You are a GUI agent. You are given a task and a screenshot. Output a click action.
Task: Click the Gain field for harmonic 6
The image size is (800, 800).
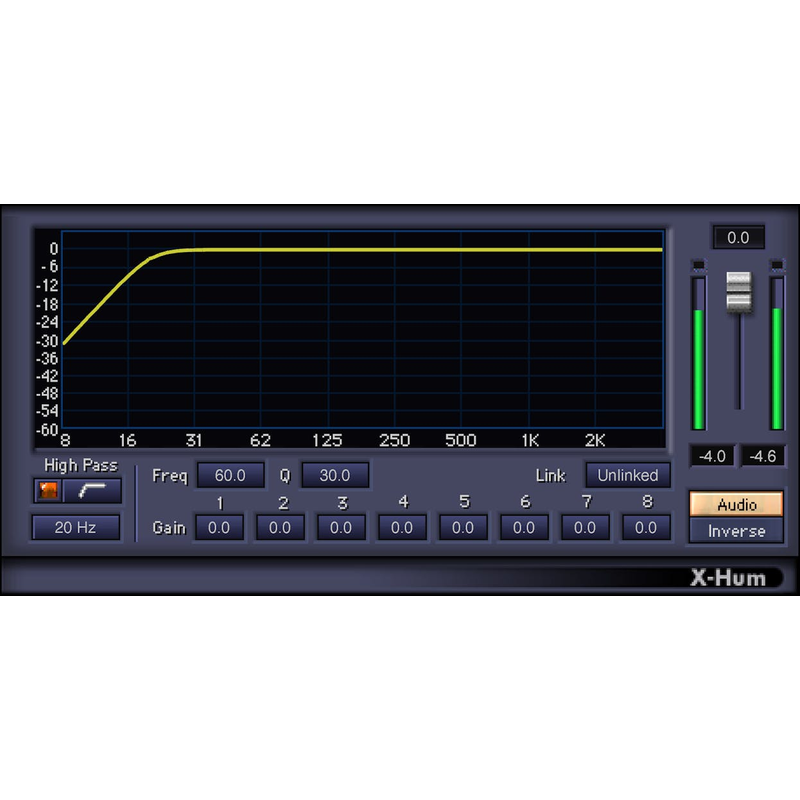pos(524,528)
